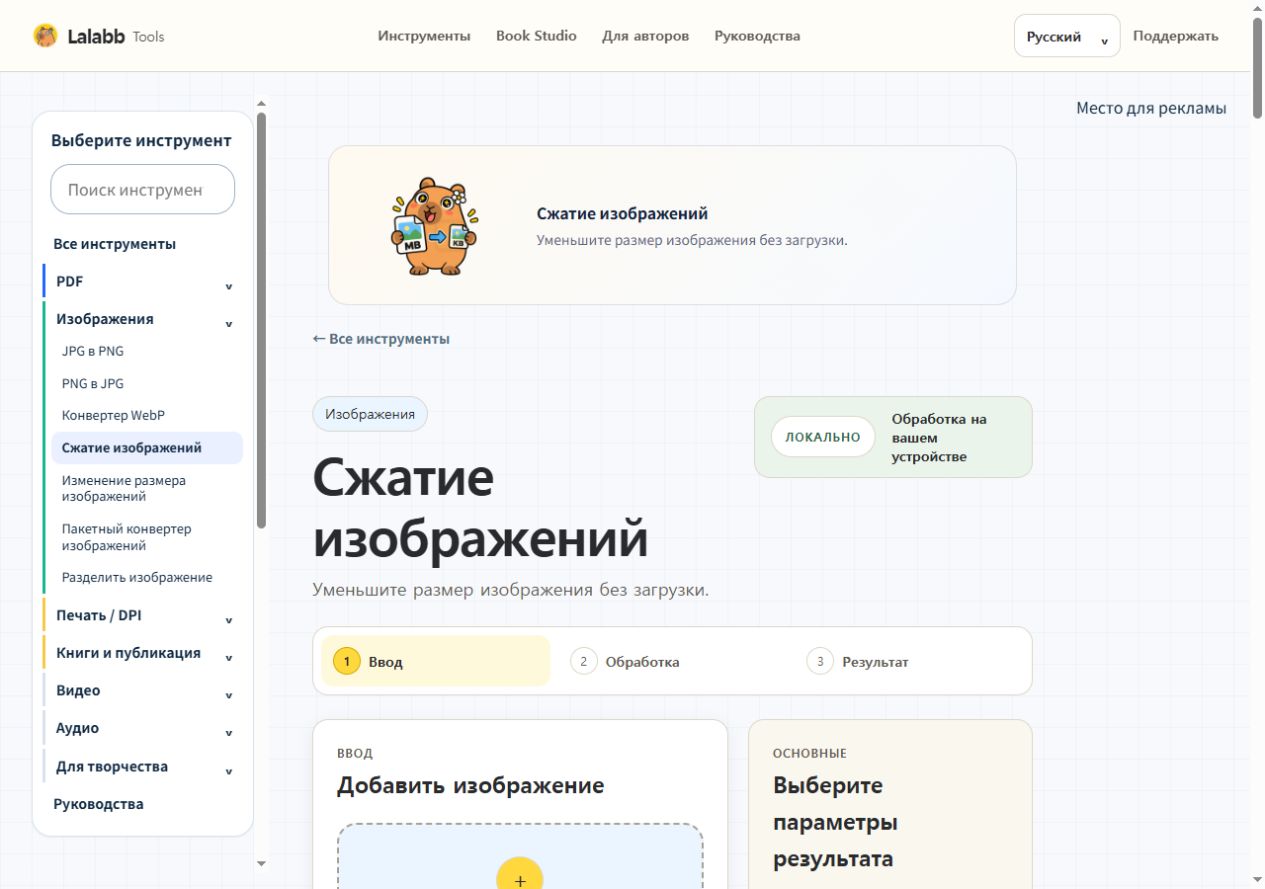Image resolution: width=1265 pixels, height=889 pixels.
Task: Open the PNG в JPG tool
Action: 93,383
